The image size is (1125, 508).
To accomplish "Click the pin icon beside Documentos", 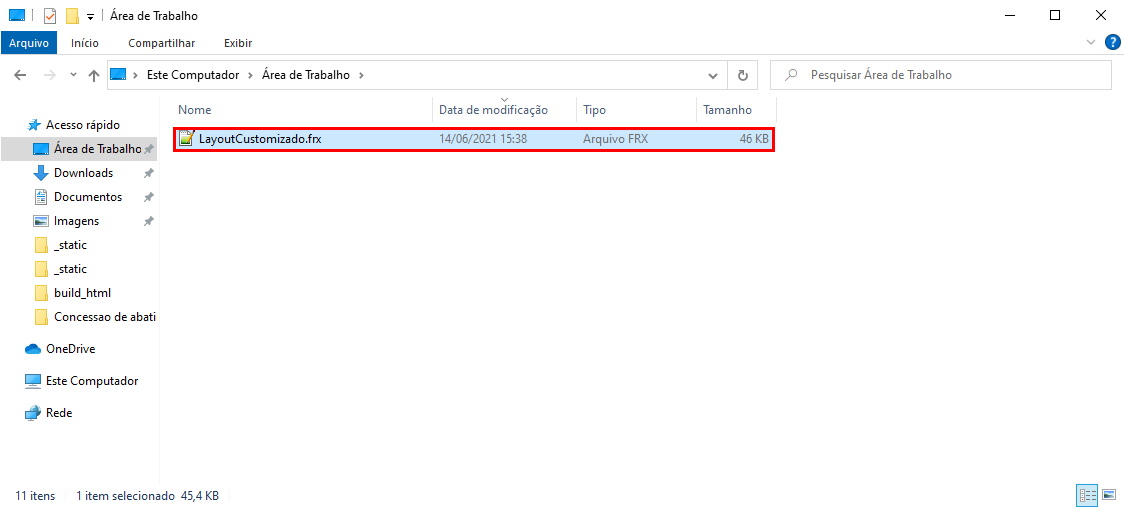I will click(x=149, y=197).
